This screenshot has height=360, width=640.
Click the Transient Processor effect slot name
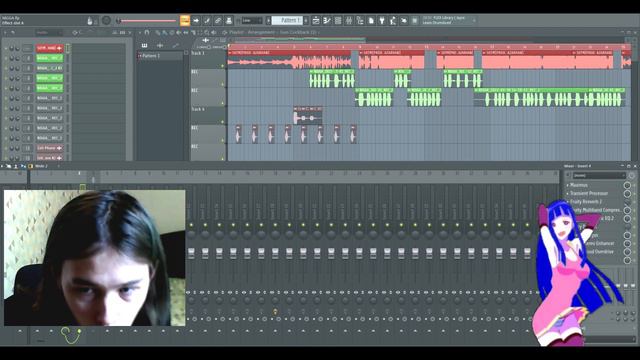coord(589,193)
